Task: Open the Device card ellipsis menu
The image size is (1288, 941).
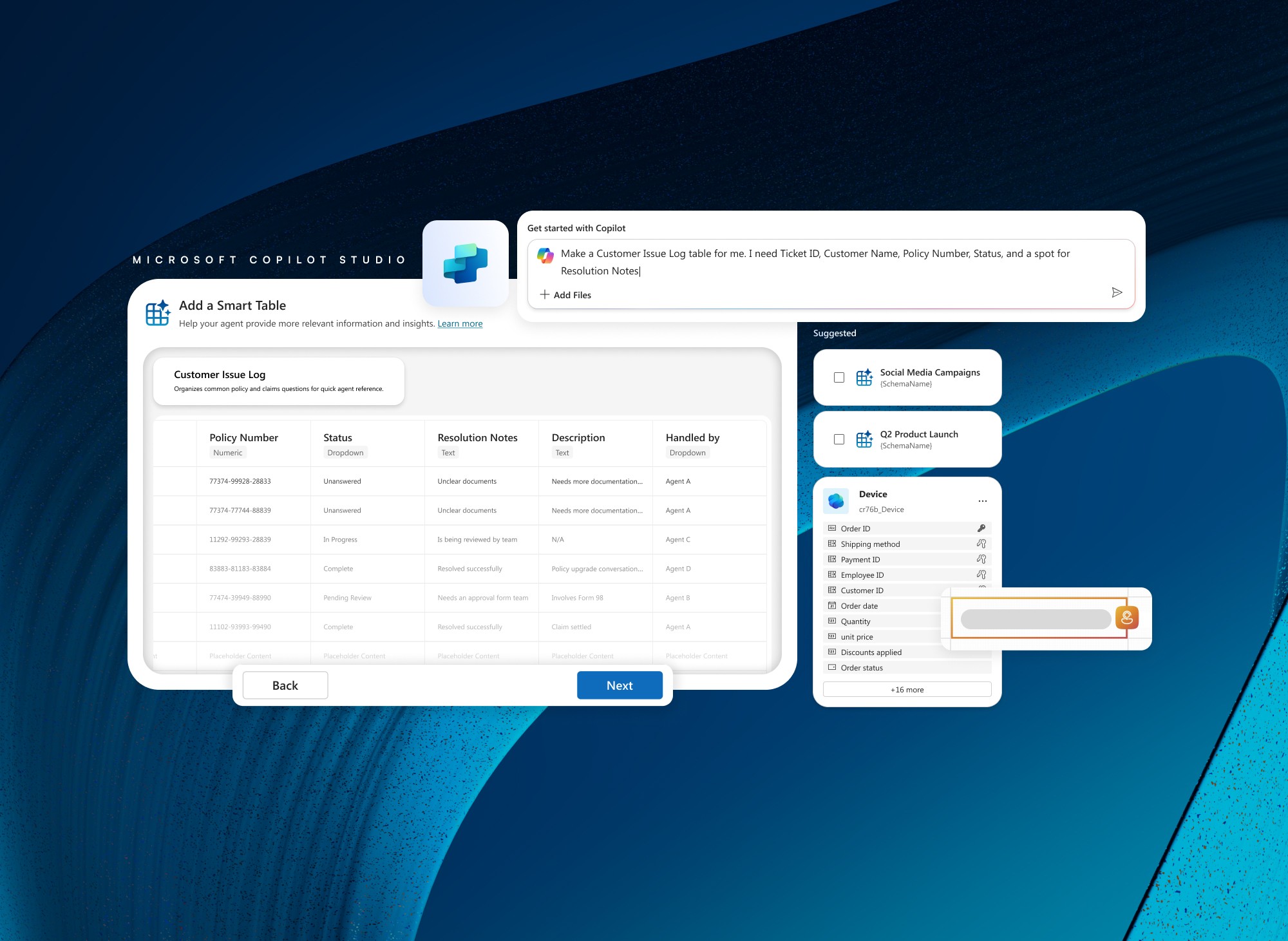Action: coord(982,501)
